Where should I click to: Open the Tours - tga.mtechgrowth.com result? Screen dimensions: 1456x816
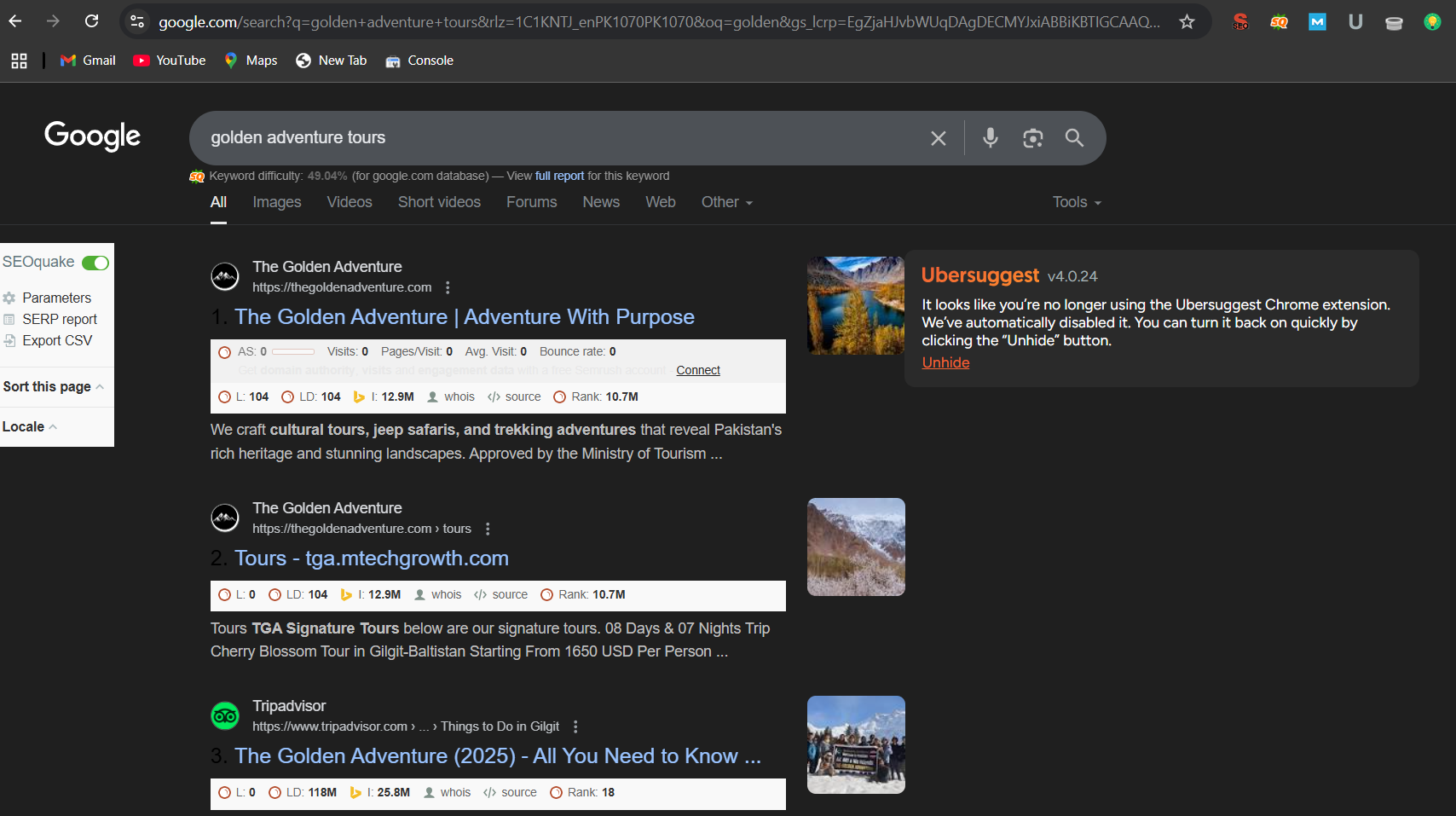pos(372,558)
